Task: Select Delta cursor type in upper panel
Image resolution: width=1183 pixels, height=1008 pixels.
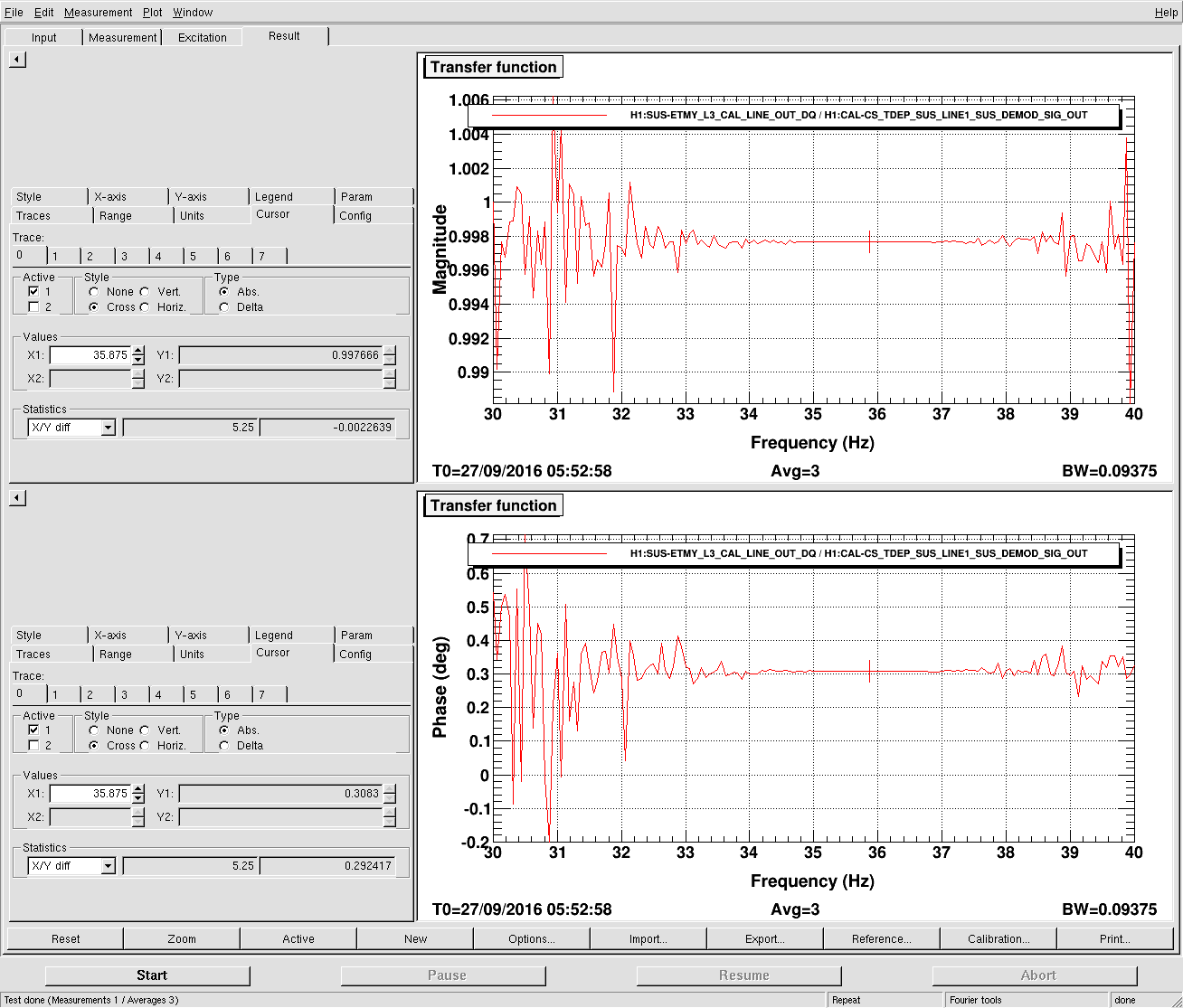Action: click(224, 307)
